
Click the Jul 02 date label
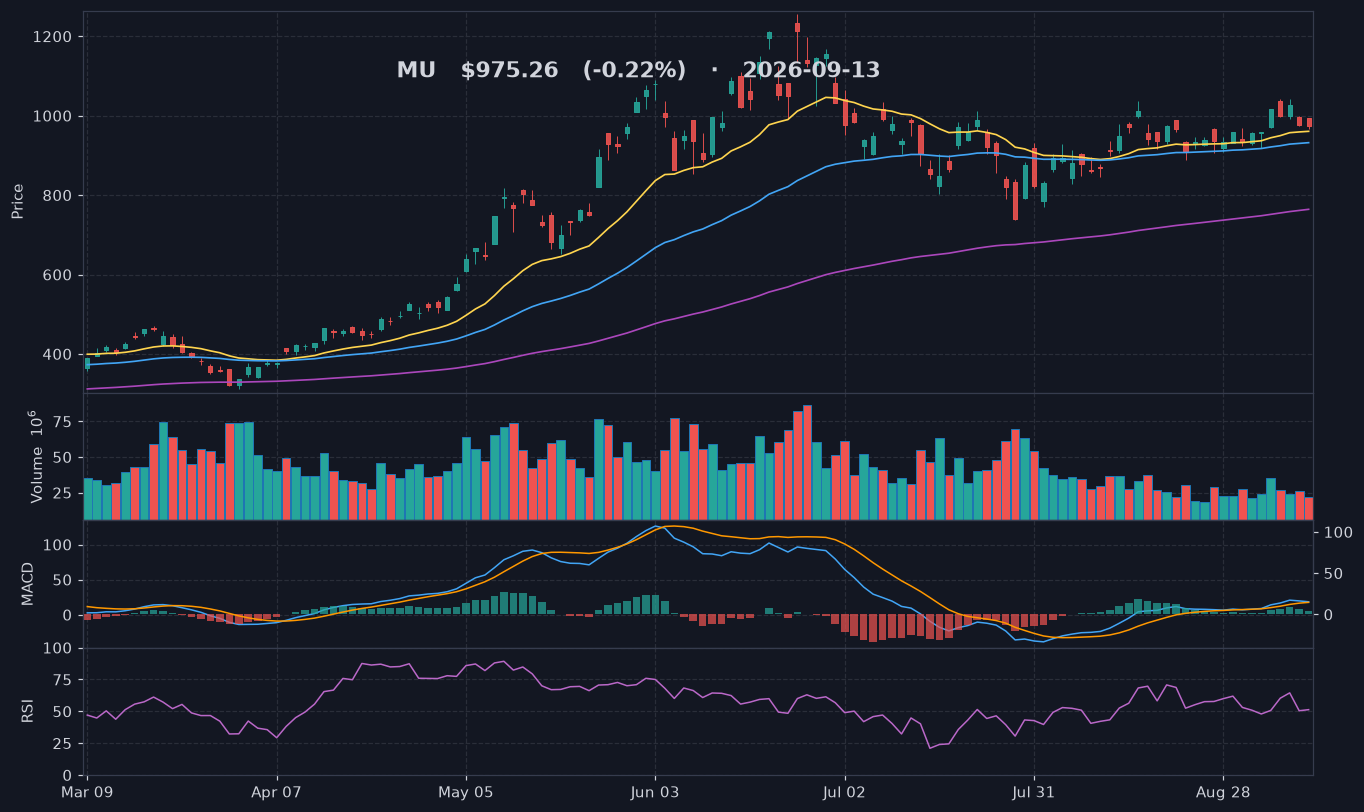pyautogui.click(x=845, y=793)
